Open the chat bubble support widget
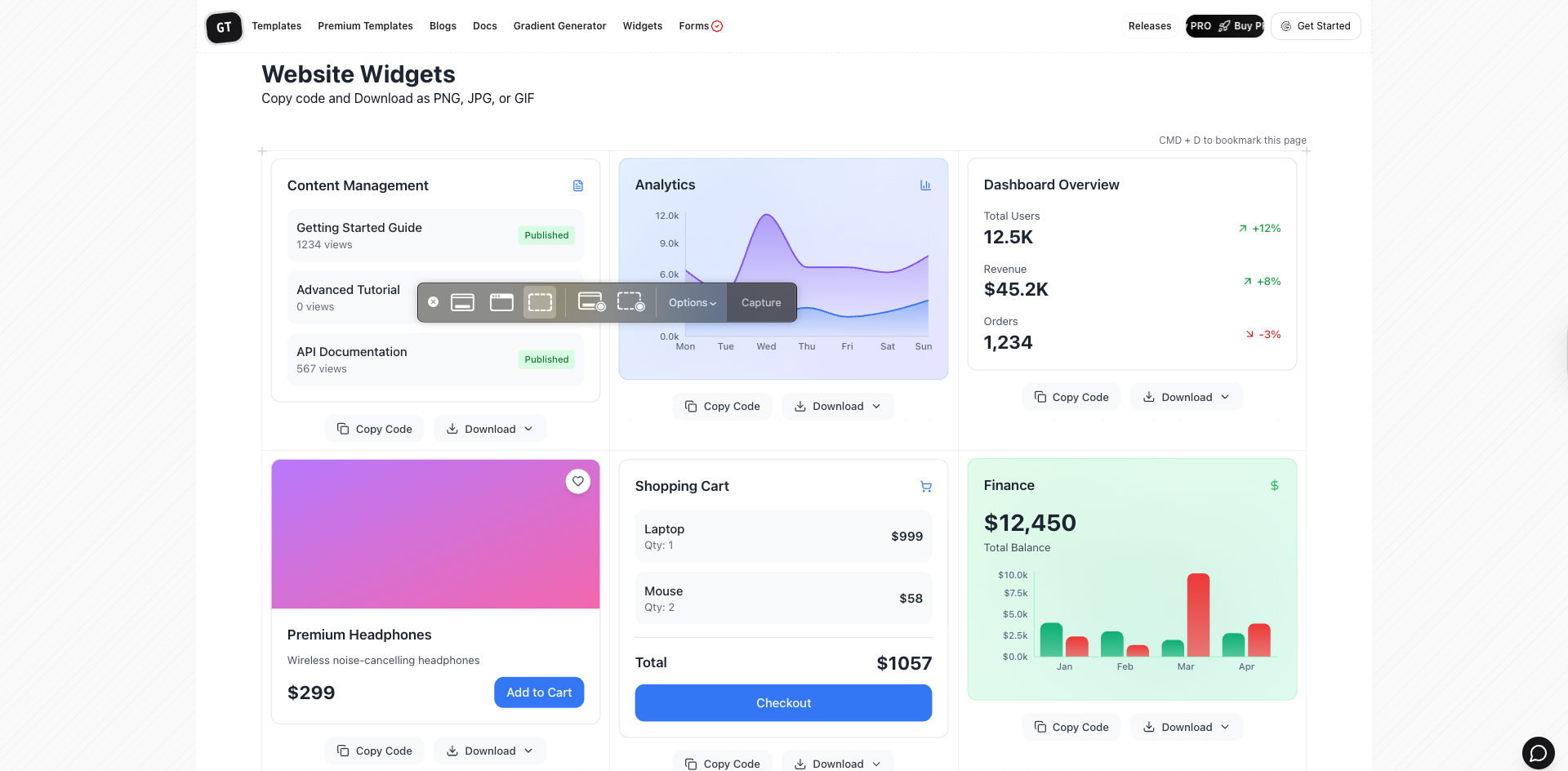1568x771 pixels. pos(1538,752)
